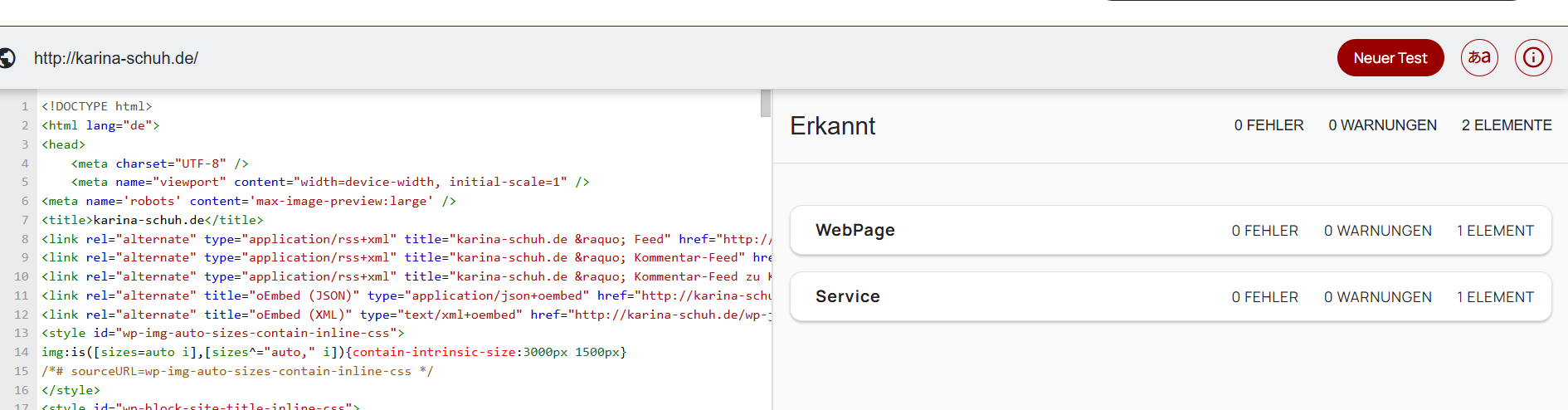Open the info circle icon
Viewport: 1568px width, 410px height.
[x=1533, y=58]
